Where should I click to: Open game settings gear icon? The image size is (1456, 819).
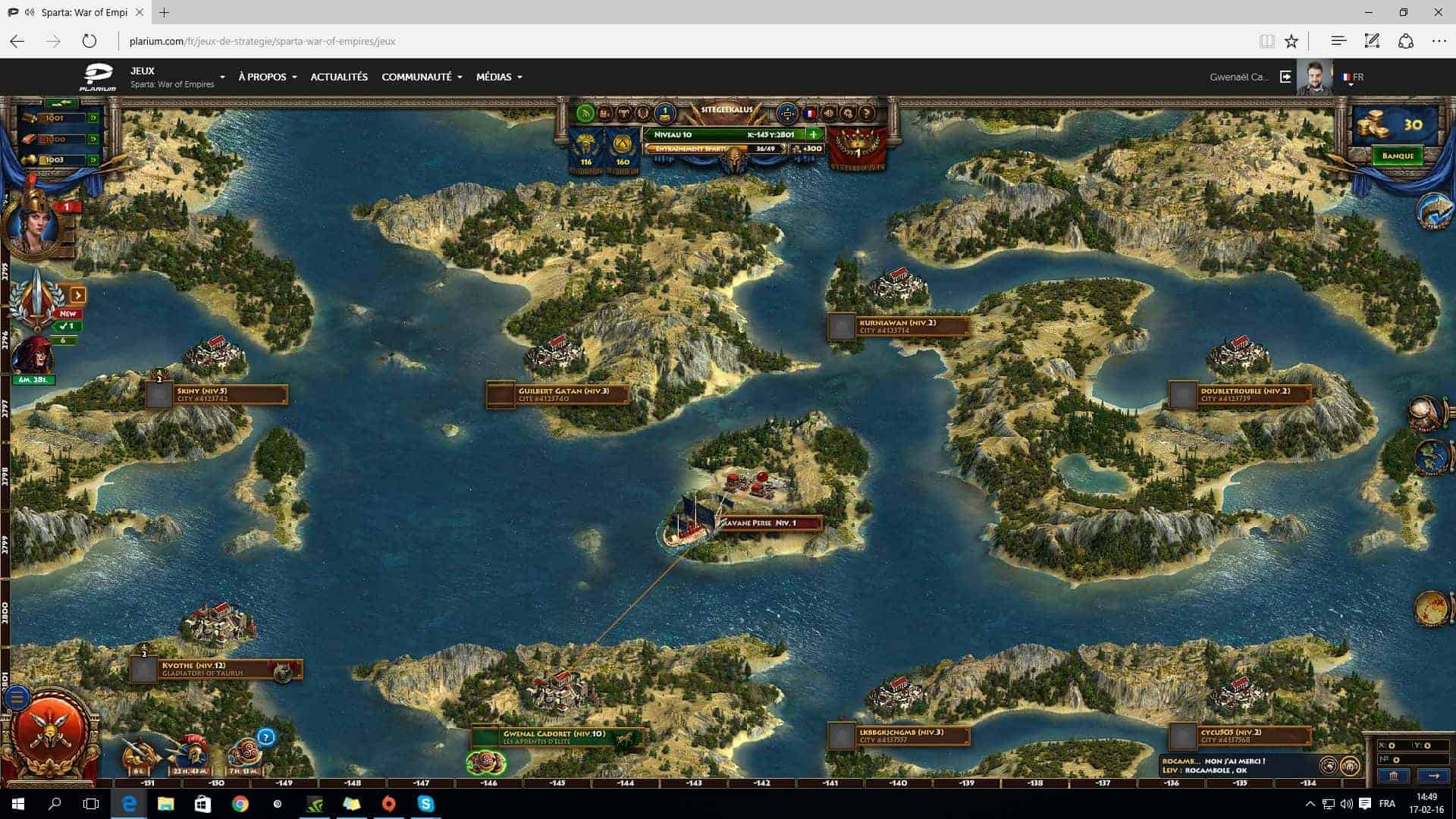coord(848,114)
